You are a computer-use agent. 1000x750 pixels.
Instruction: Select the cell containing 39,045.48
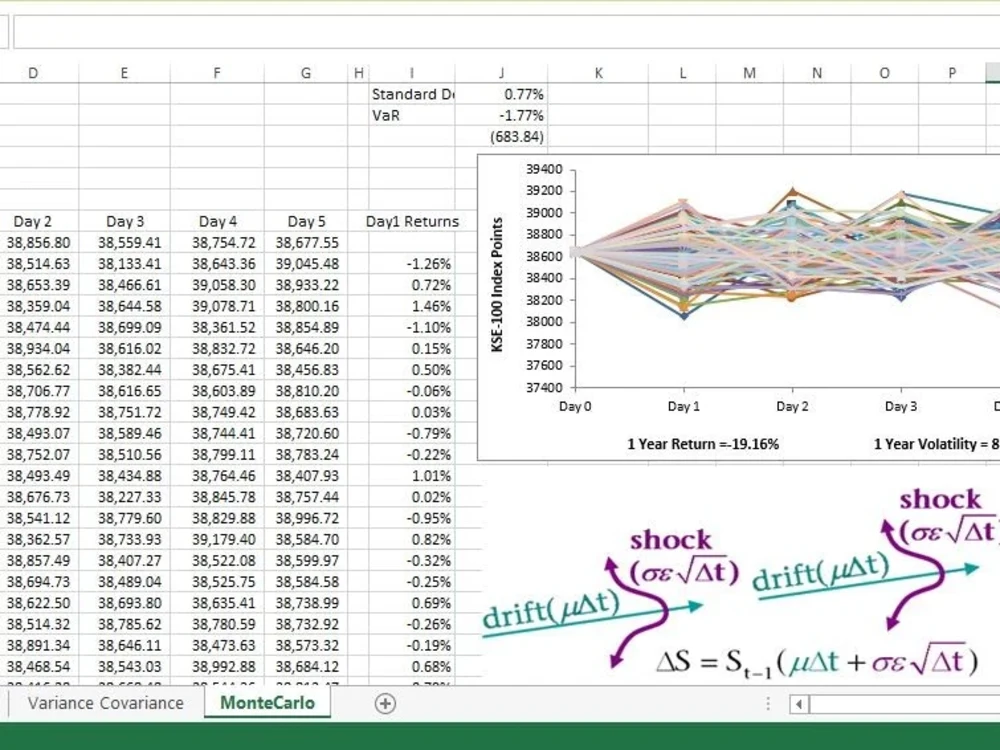coord(306,264)
